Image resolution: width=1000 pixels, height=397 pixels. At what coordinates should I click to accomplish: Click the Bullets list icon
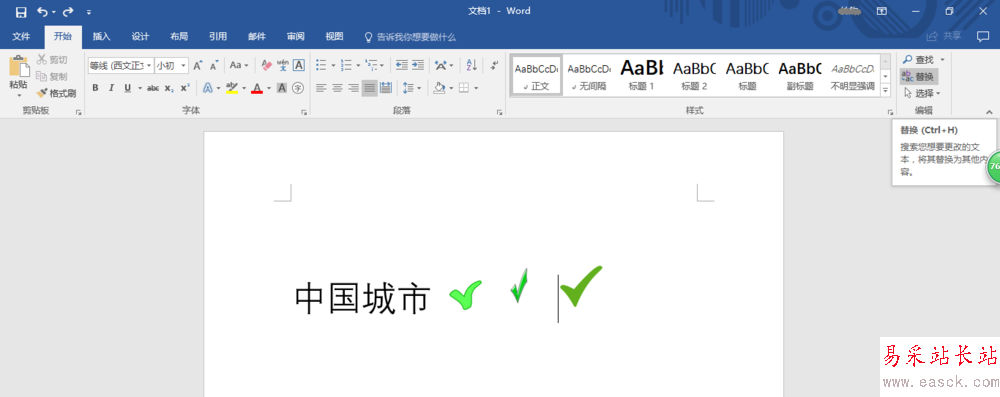(321, 65)
